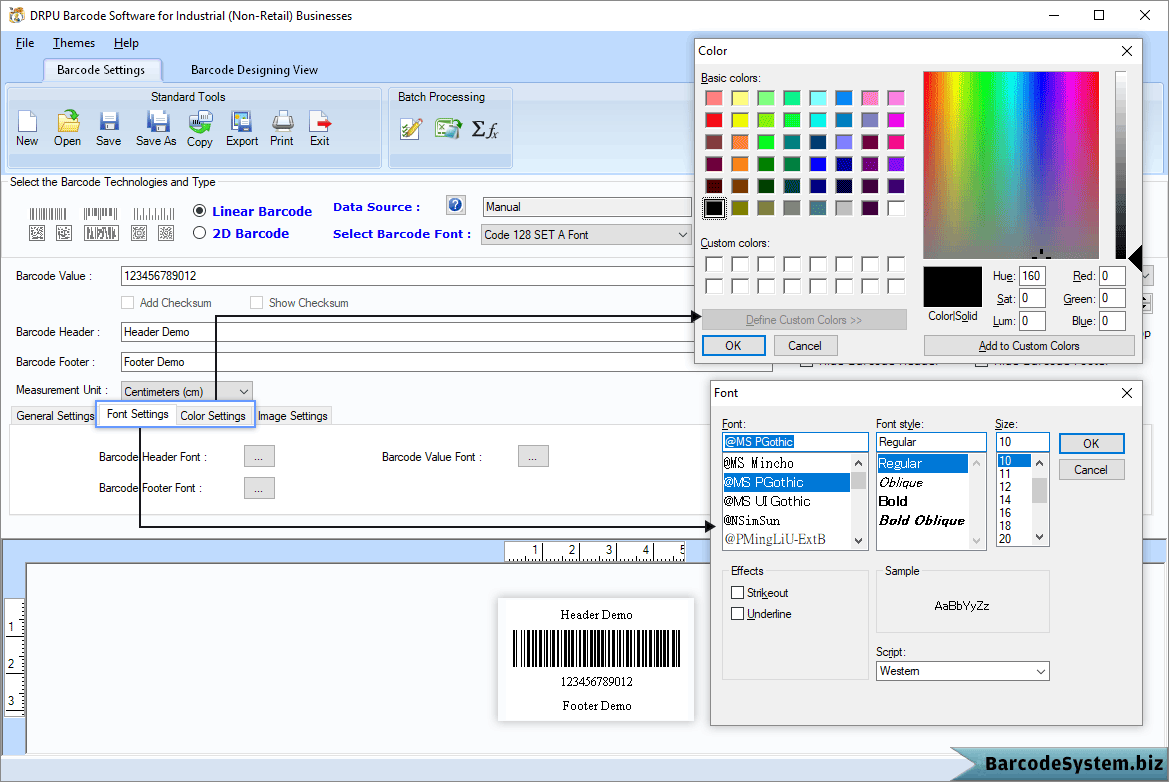Open the Help menu
This screenshot has width=1169, height=782.
pyautogui.click(x=126, y=43)
